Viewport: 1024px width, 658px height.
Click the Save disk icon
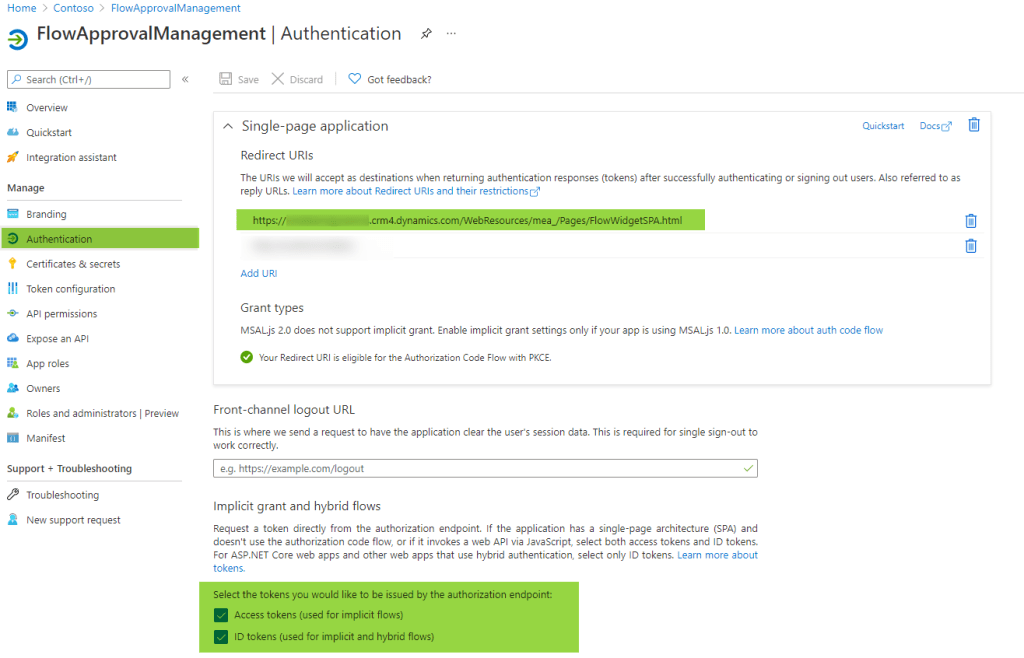point(226,79)
